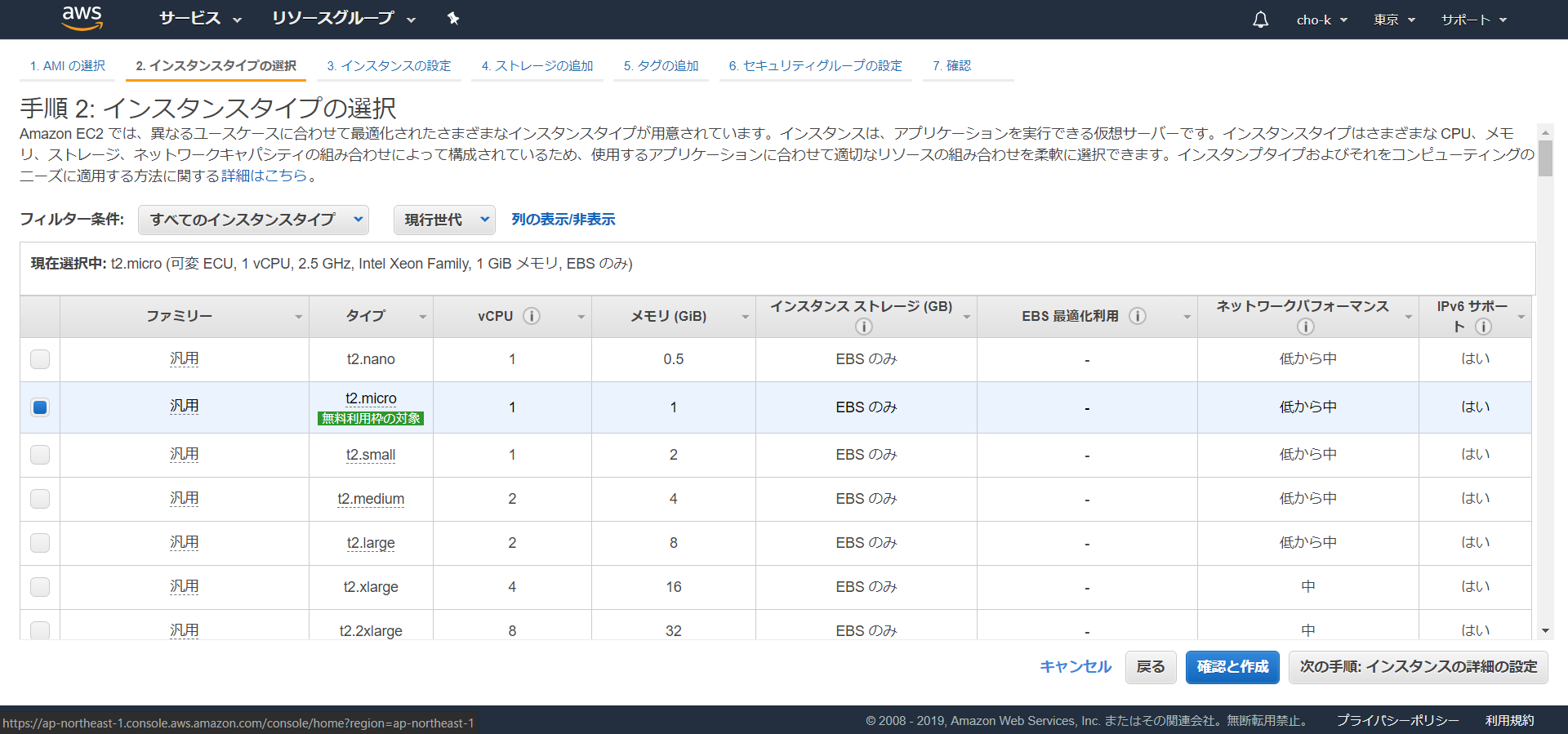Open the 東京 region menu
This screenshot has width=1568, height=734.
coord(1394,20)
